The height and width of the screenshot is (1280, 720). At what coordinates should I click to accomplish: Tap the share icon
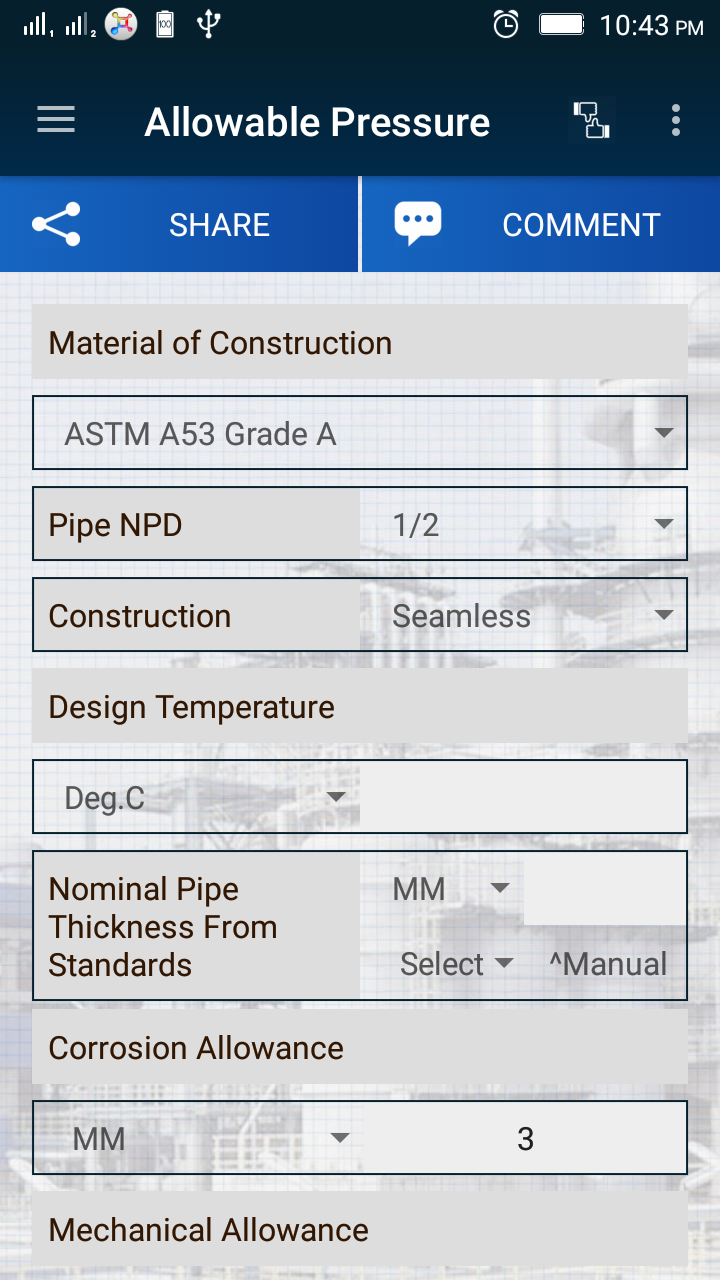(56, 224)
